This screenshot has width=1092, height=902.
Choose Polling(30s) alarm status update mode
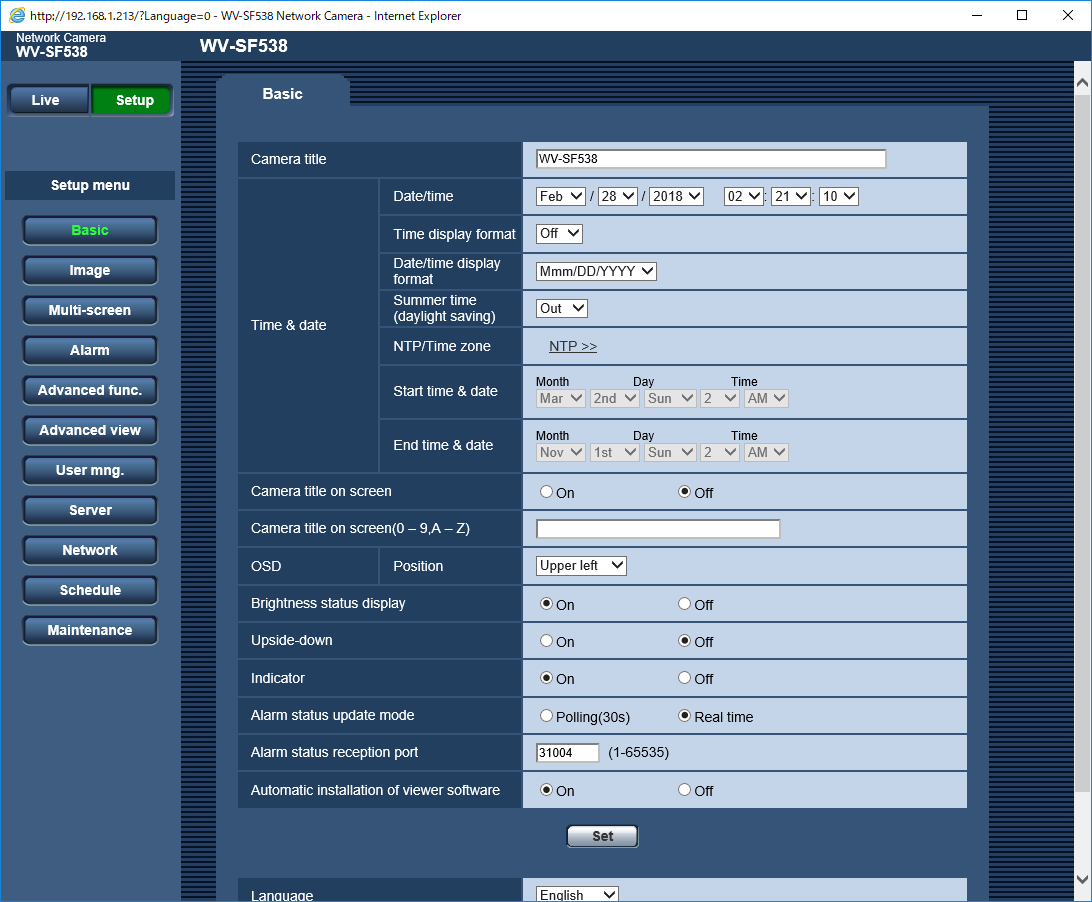(x=546, y=716)
